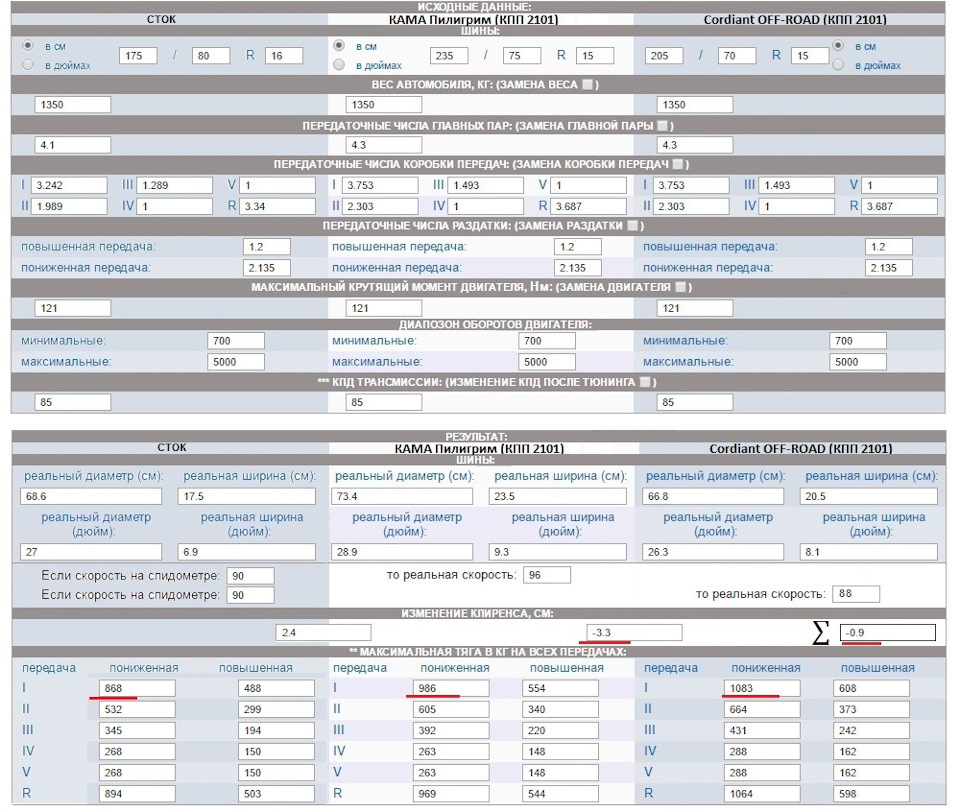
Task: Click СТОК low-range transfer field 2.135
Action: pos(267,268)
